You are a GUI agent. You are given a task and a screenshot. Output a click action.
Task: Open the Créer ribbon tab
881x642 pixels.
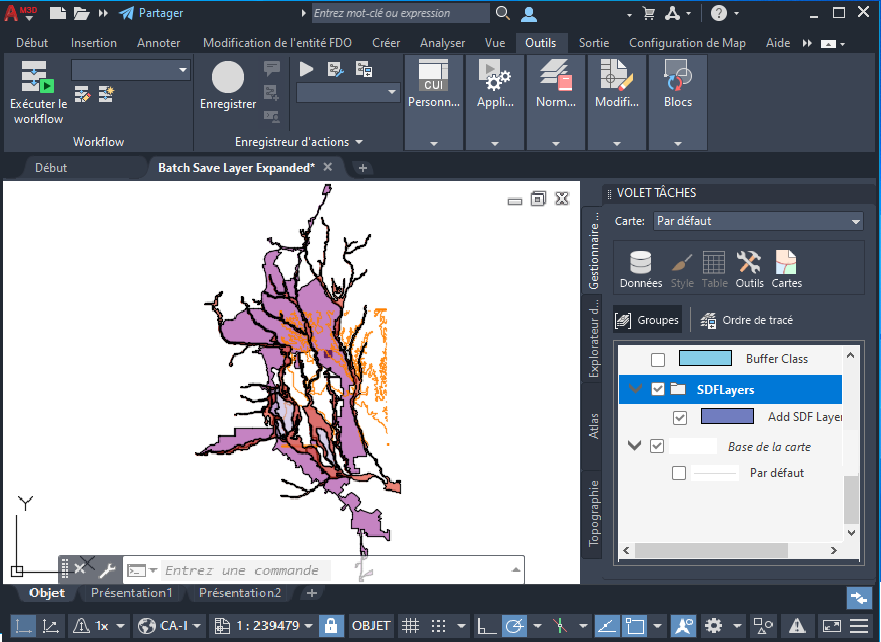click(x=386, y=43)
